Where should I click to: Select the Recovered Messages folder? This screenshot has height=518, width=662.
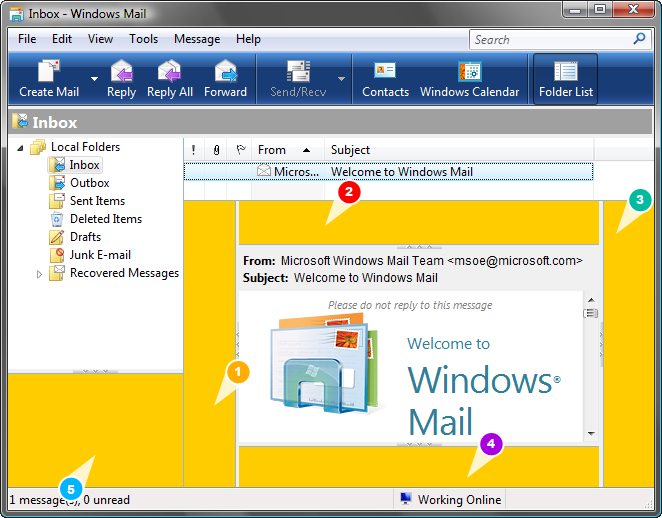[x=124, y=273]
